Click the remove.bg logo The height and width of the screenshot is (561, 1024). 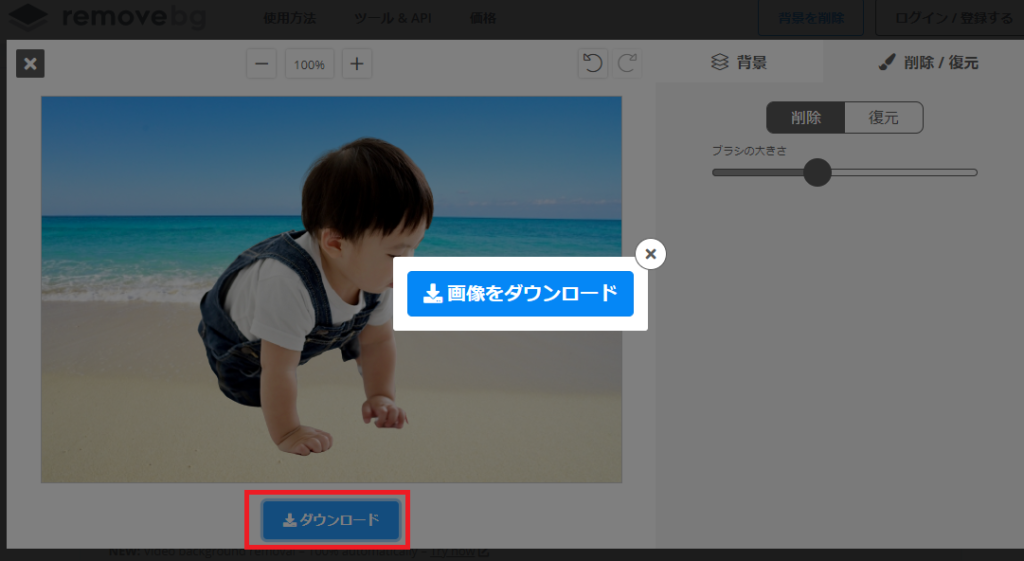[115, 17]
